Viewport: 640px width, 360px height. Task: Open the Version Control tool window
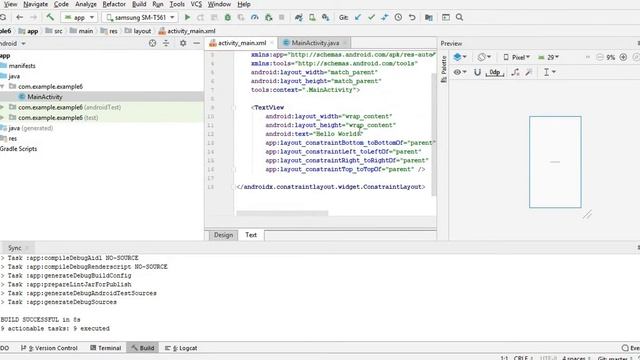[x=49, y=348]
